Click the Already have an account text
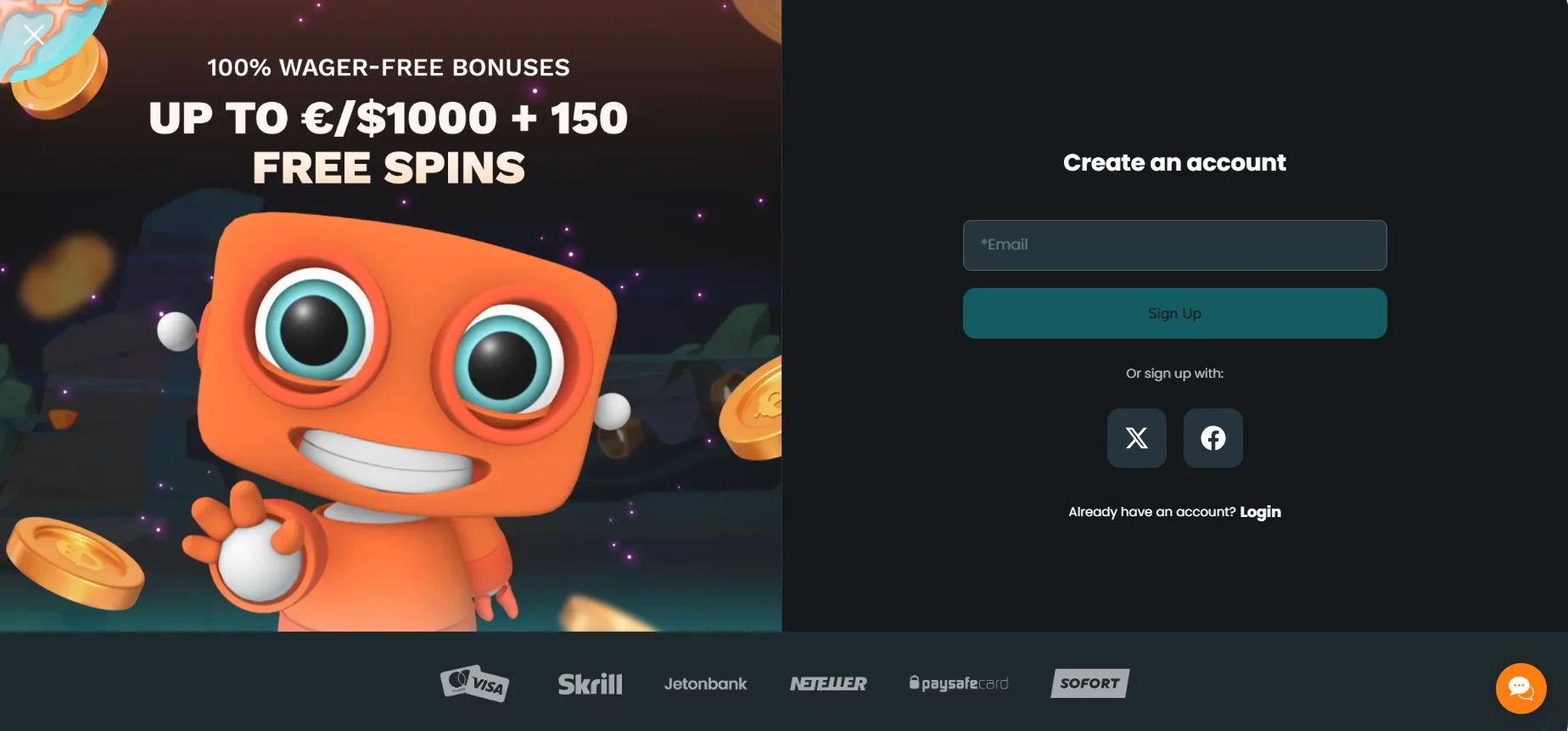Screen dimensions: 1568x731 click(x=1151, y=512)
